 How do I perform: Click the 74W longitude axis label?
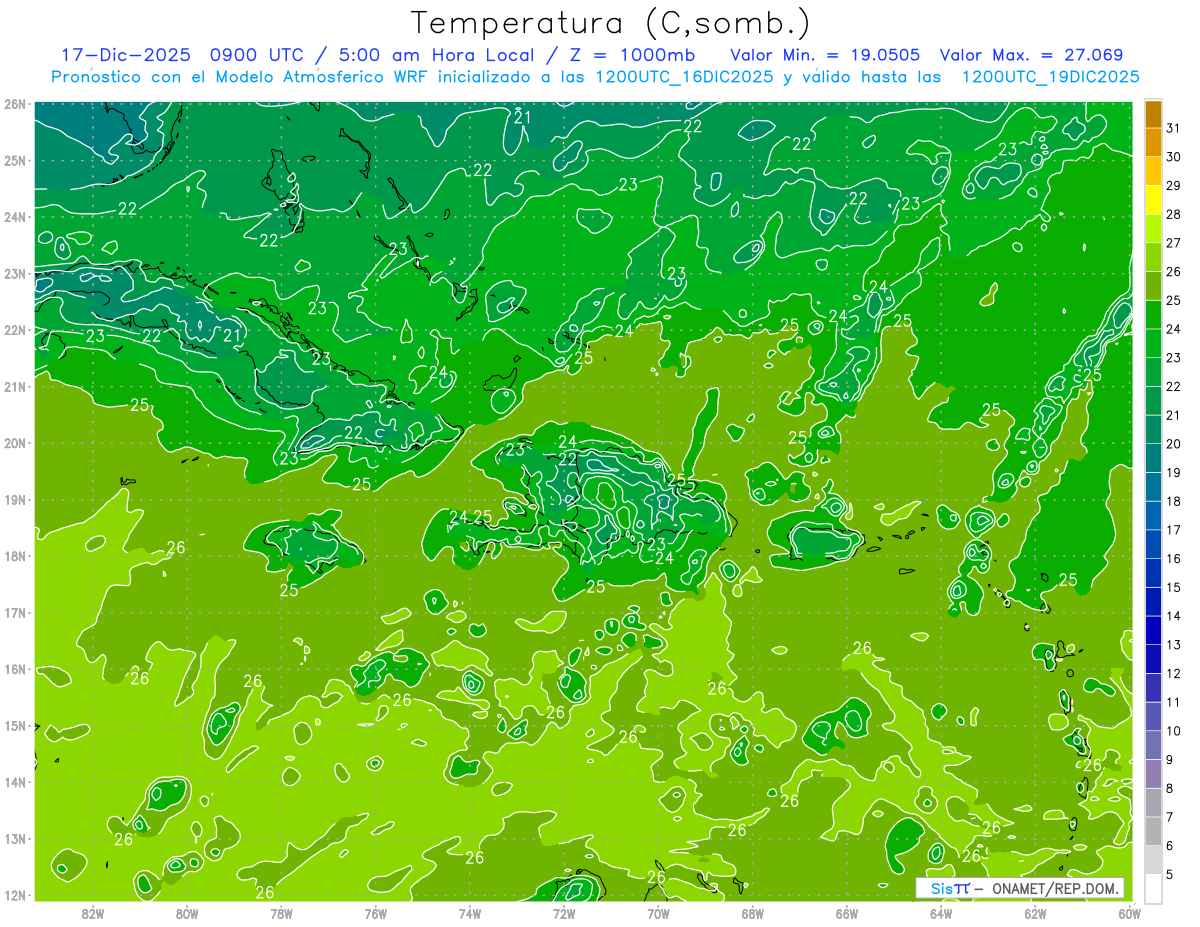[x=470, y=913]
